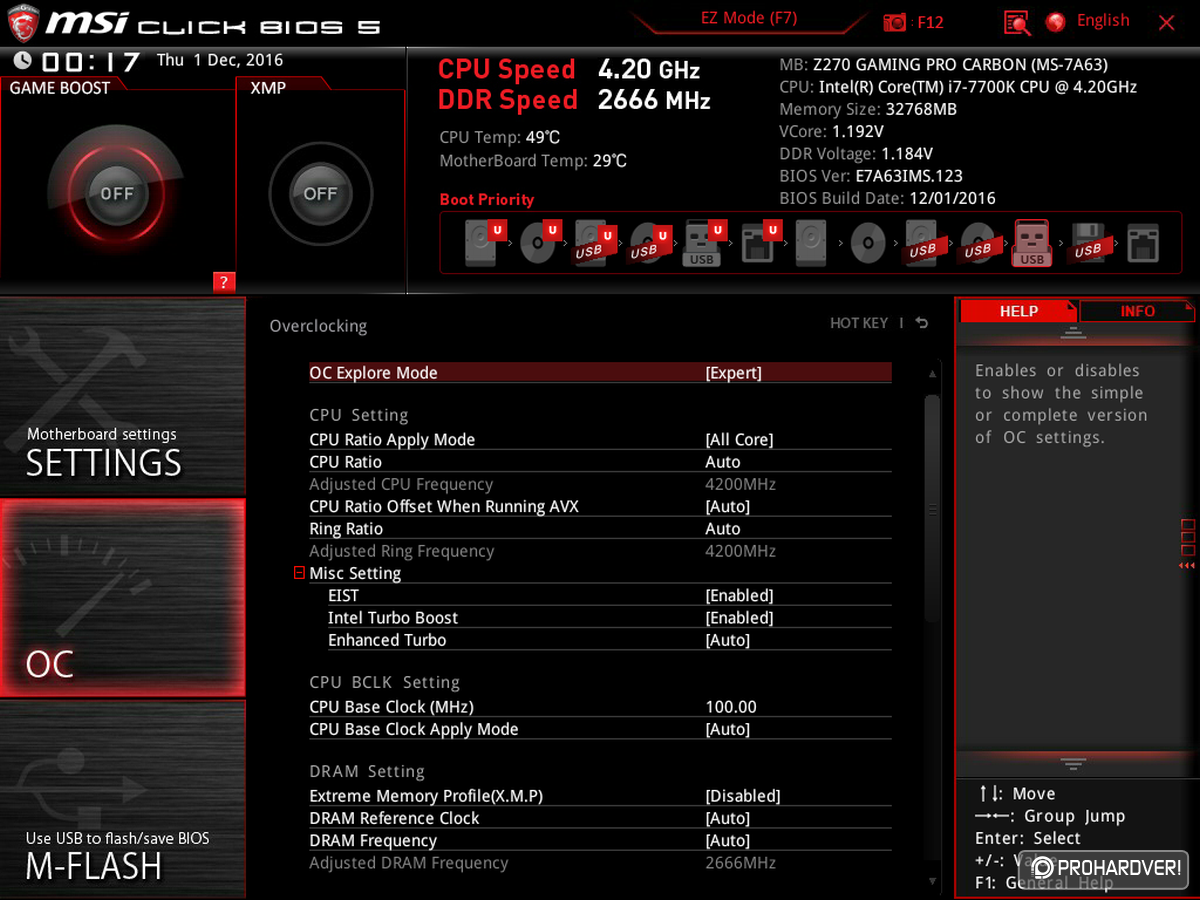
Task: Click the MotherBoard Temp 29℃ reading
Action: (x=533, y=161)
